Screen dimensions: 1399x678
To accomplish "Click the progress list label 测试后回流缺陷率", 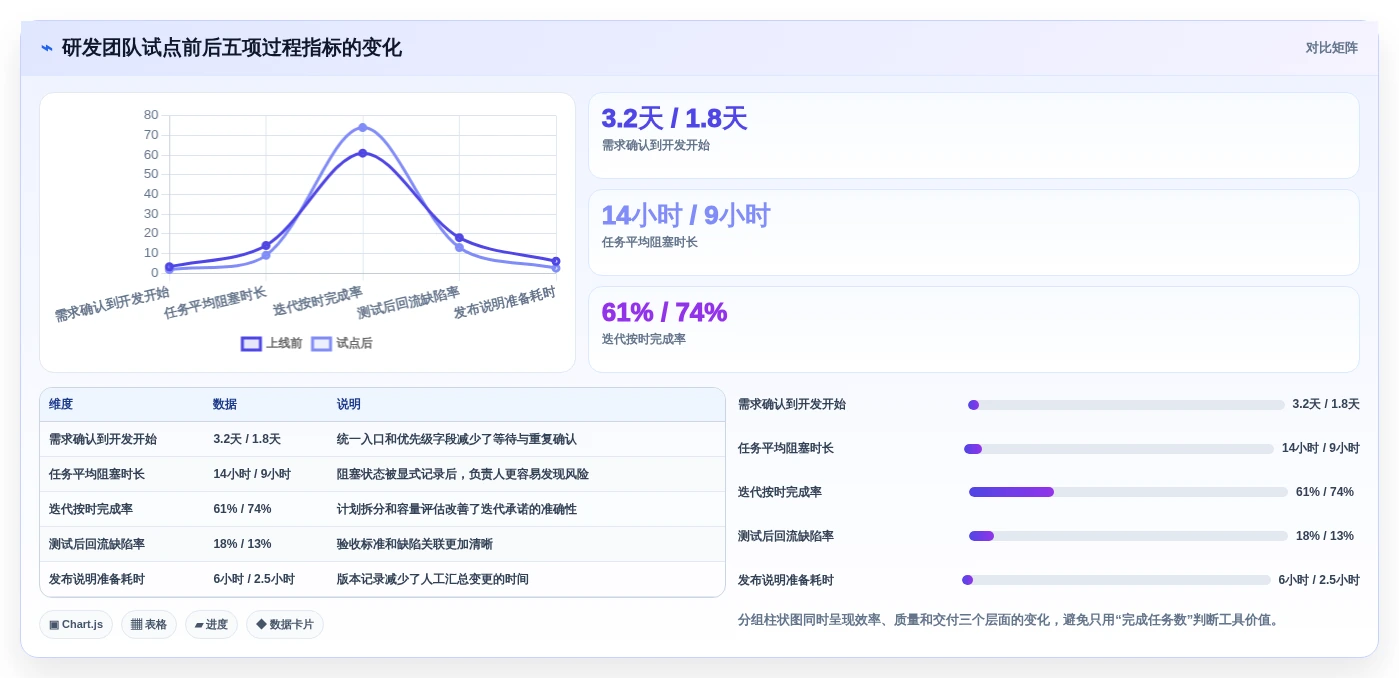I will tap(786, 536).
